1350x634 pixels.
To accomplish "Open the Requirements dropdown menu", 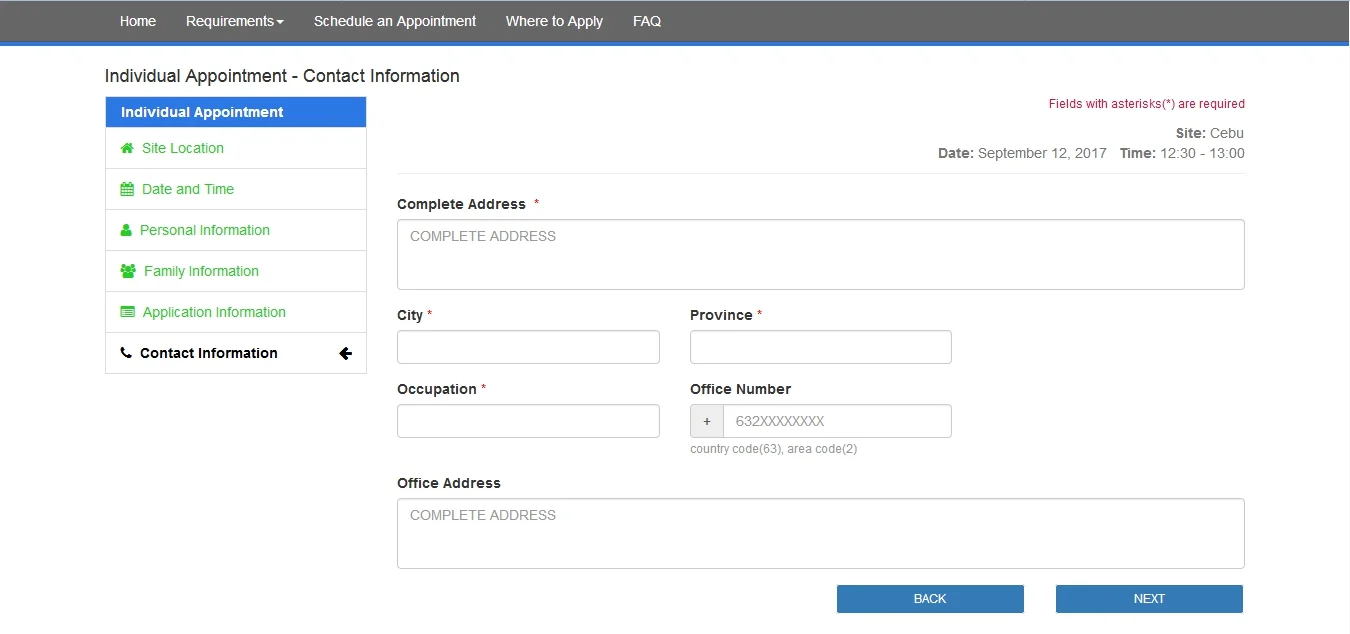I will (235, 21).
